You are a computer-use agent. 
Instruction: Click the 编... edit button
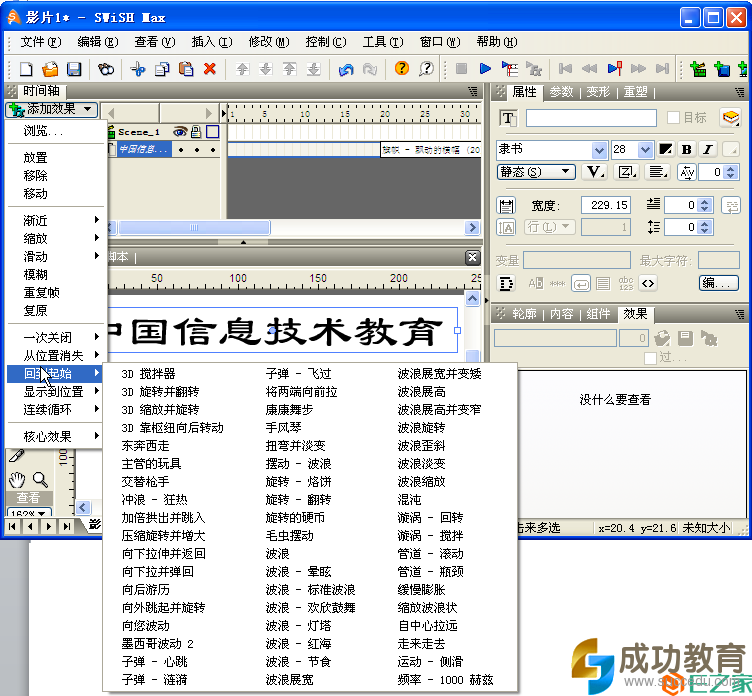718,283
